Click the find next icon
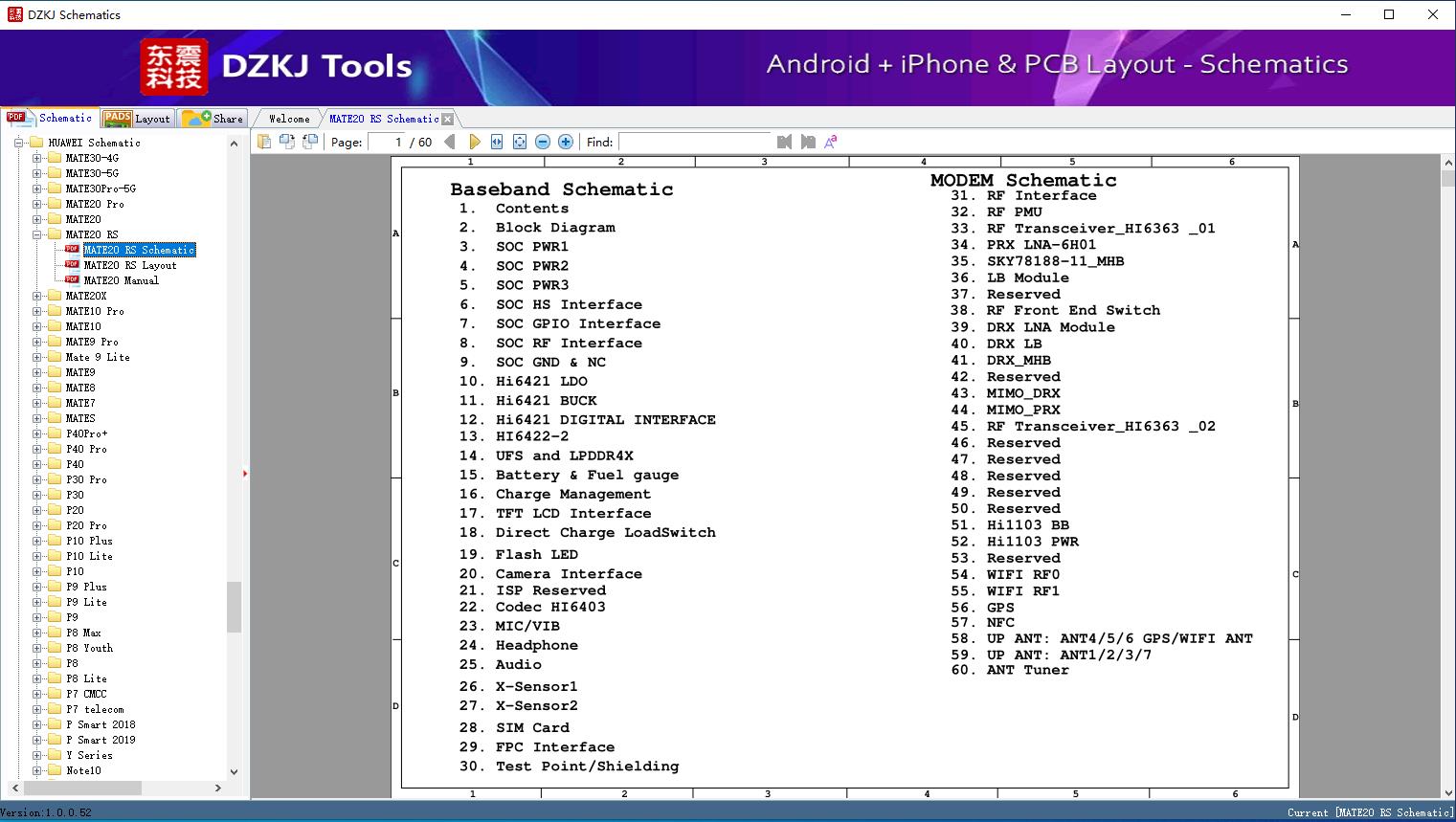 [x=808, y=142]
